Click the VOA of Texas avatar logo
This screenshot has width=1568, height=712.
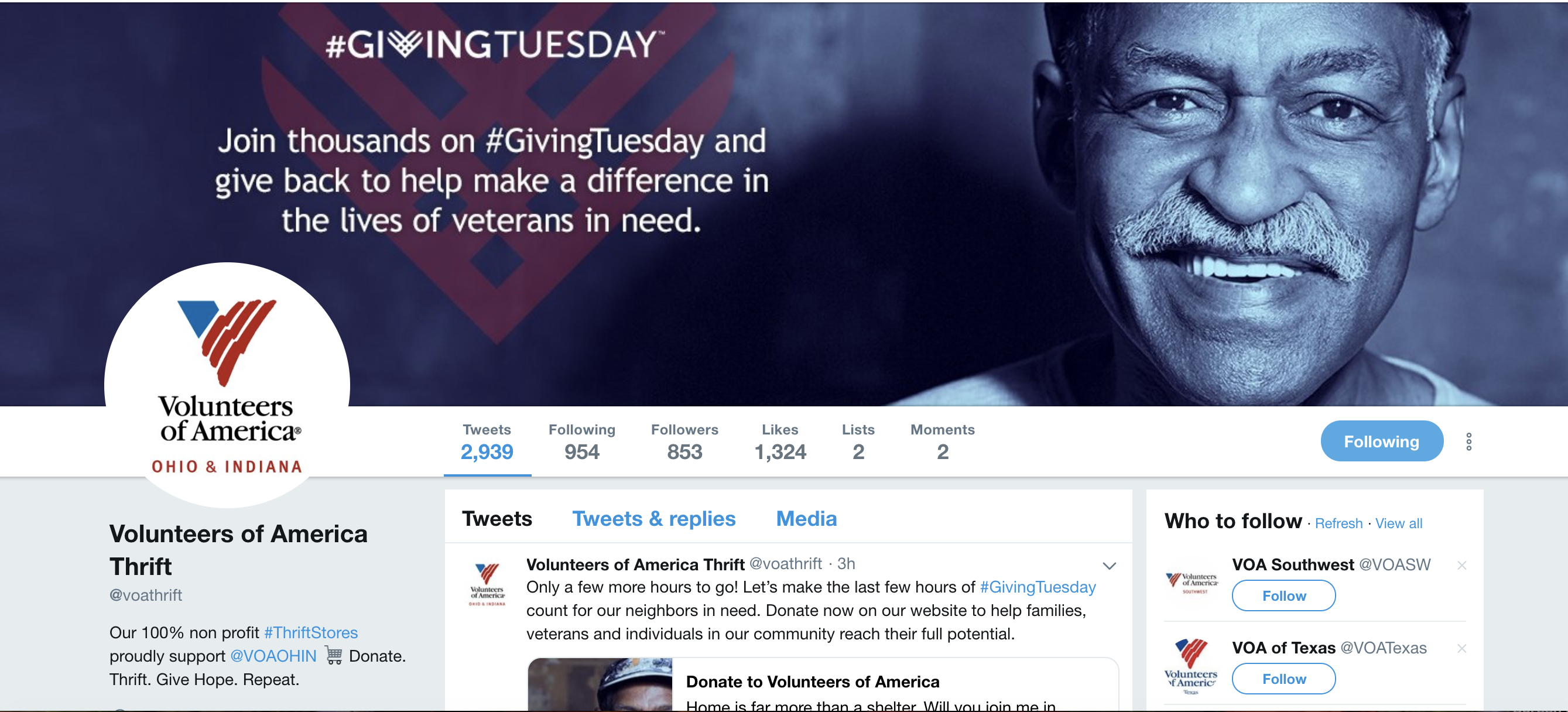click(x=1190, y=666)
